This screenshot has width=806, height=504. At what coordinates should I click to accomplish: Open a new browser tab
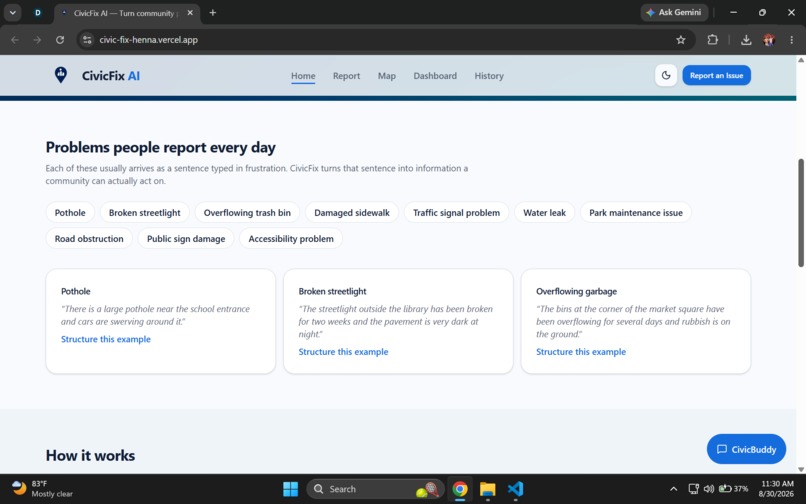pos(213,13)
